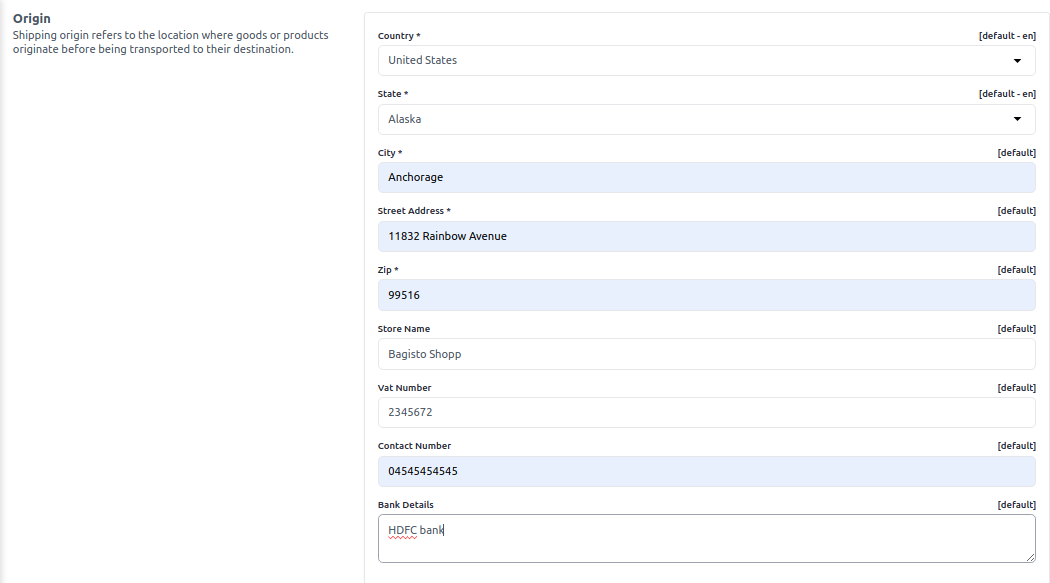Click the "Contact Number" label text

pos(414,446)
